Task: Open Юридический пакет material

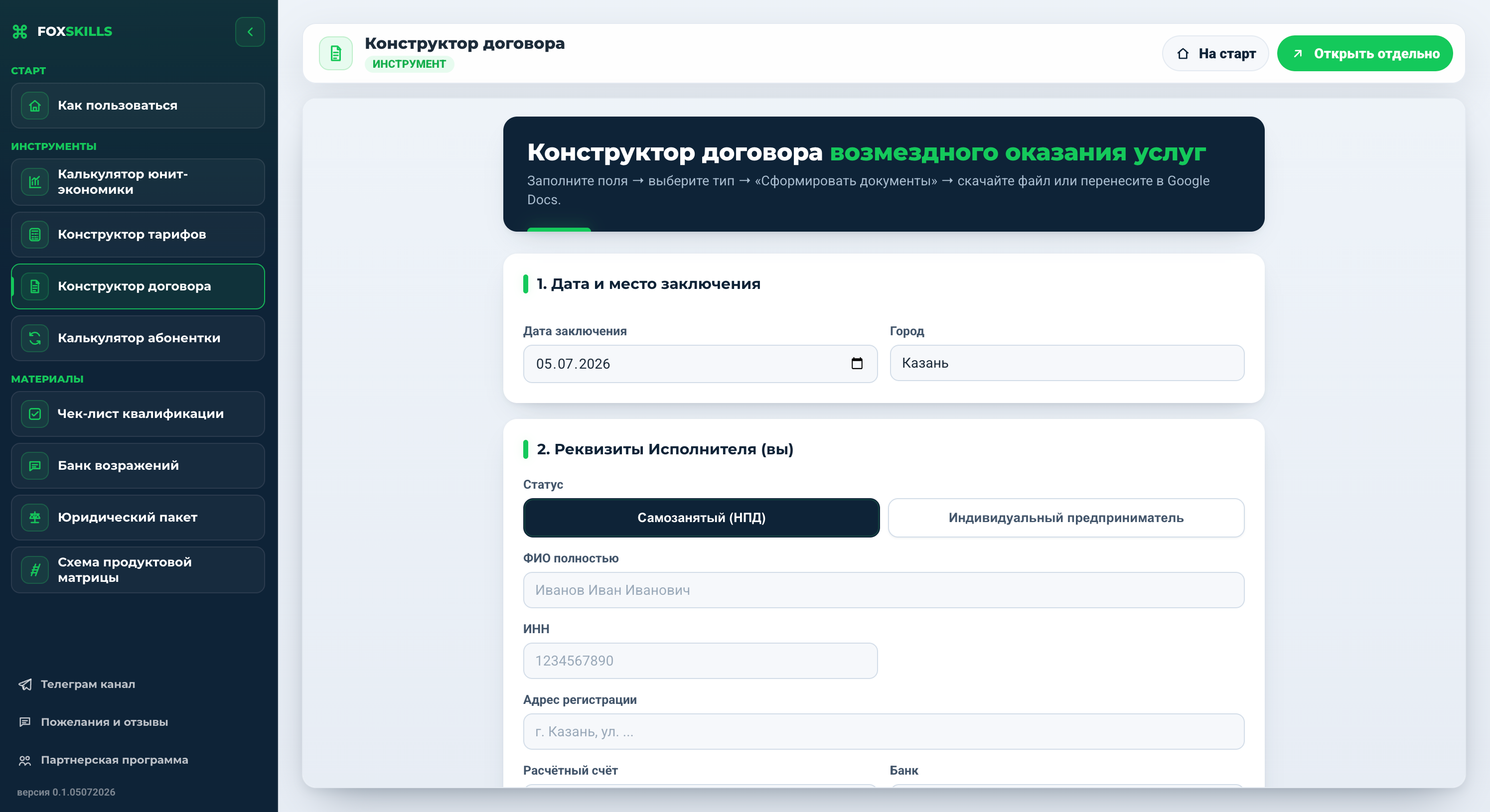Action: pos(138,517)
